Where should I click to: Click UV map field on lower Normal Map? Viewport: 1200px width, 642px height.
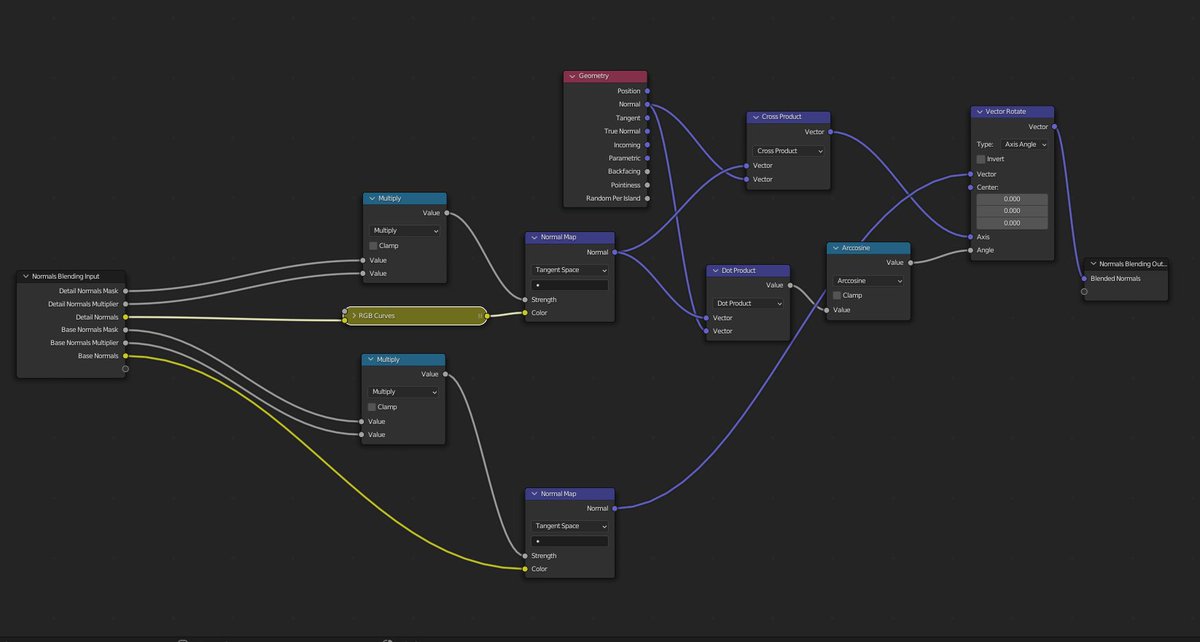[570, 541]
